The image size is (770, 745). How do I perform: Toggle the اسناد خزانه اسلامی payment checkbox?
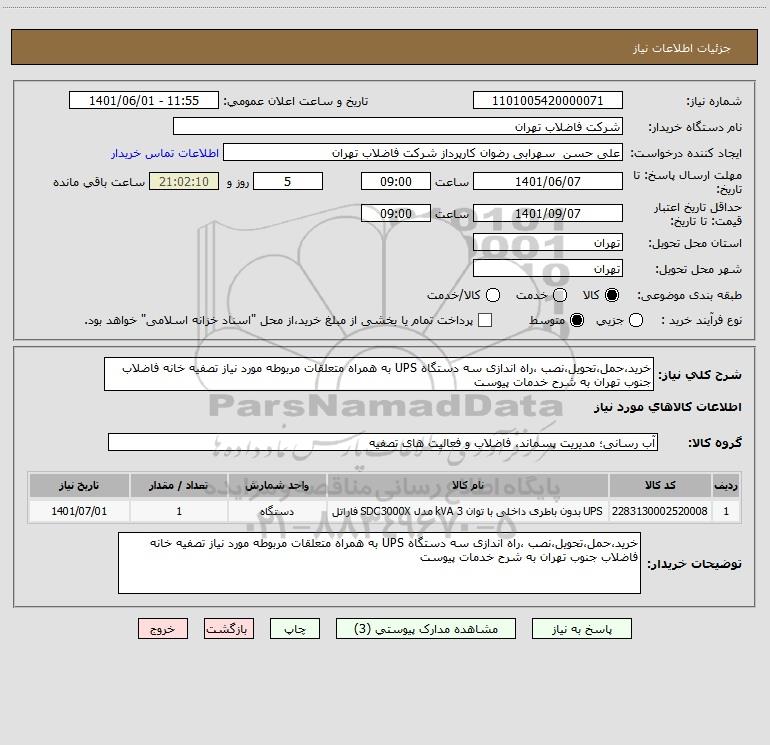click(x=485, y=320)
